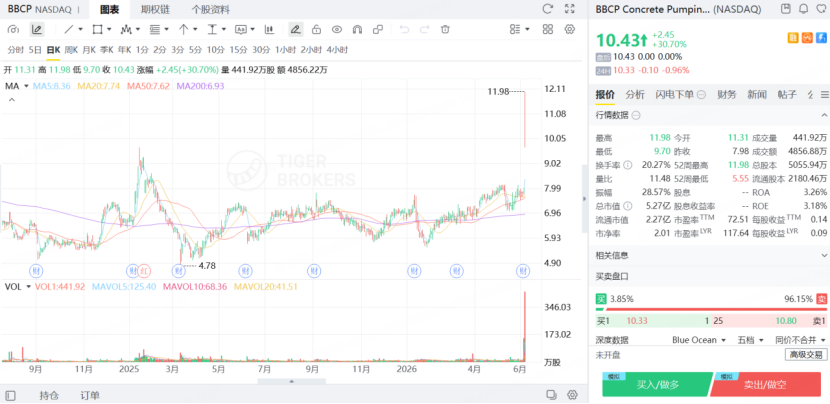This screenshot has width=830, height=404.
Task: Select the wave pattern drawing tool
Action: click(x=126, y=29)
